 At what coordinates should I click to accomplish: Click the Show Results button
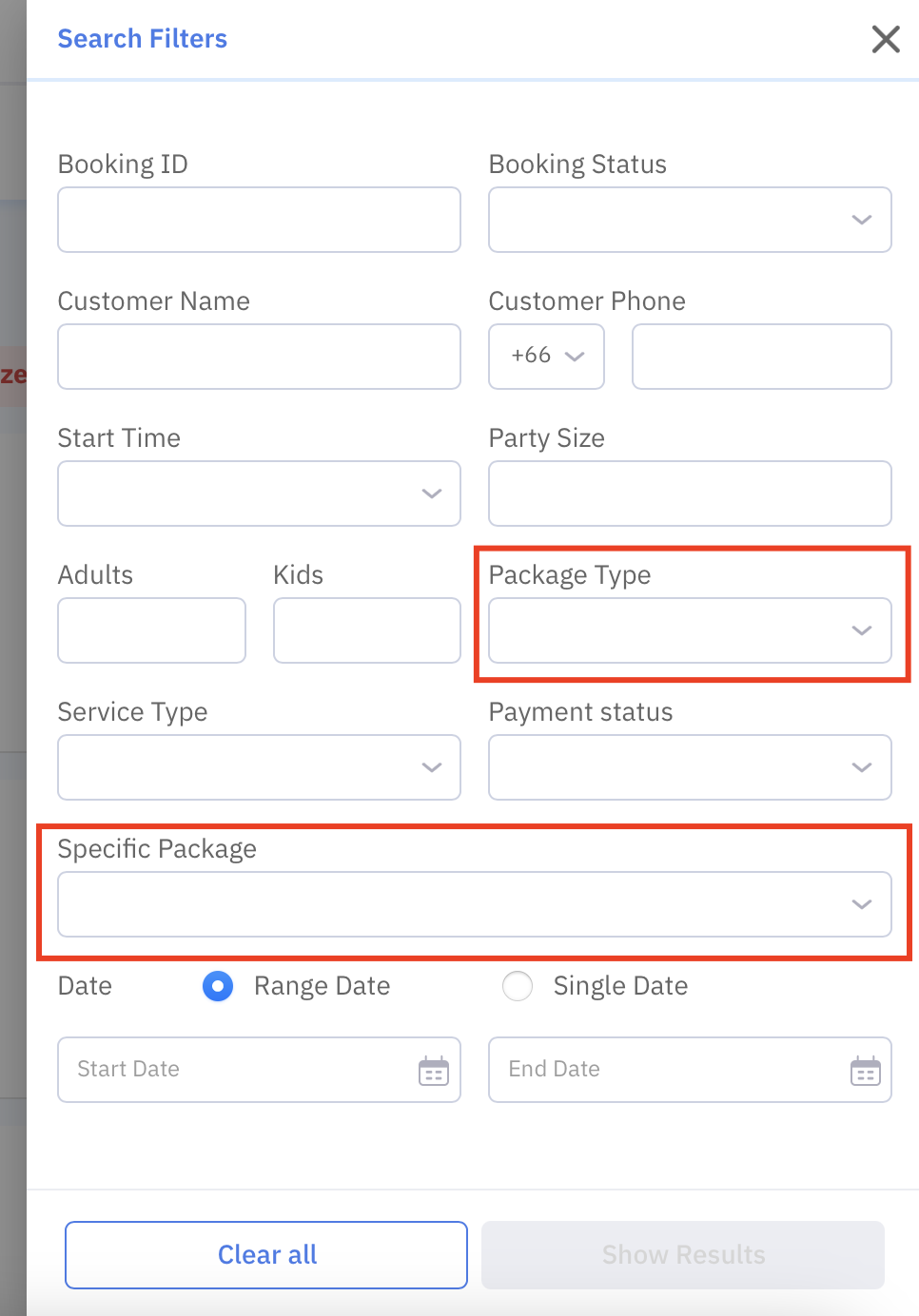point(683,1255)
